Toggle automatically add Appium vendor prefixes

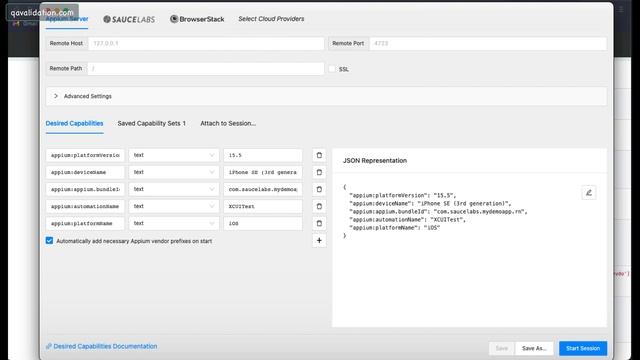coord(49,241)
